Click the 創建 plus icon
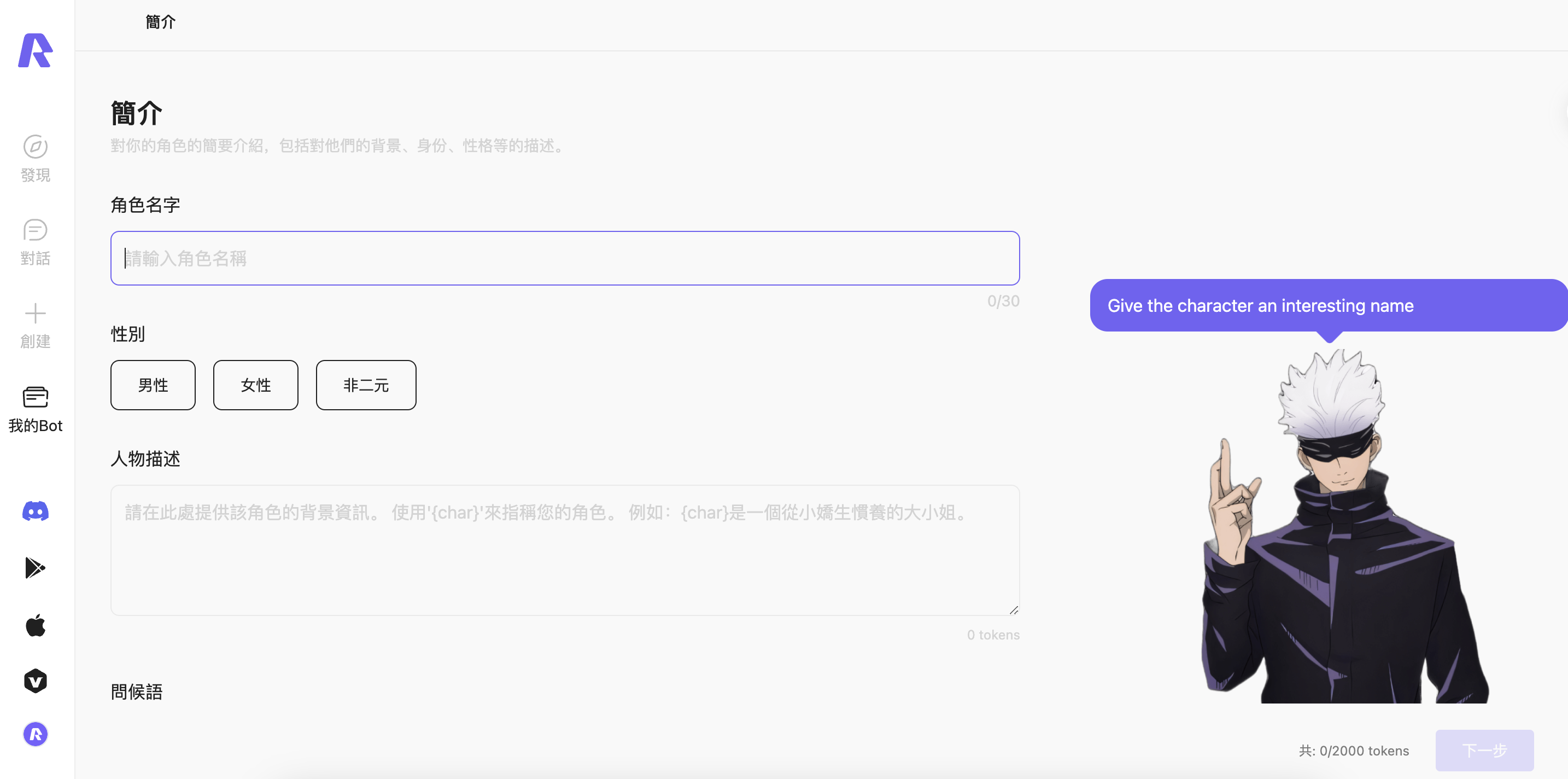The image size is (1568, 779). (x=36, y=313)
